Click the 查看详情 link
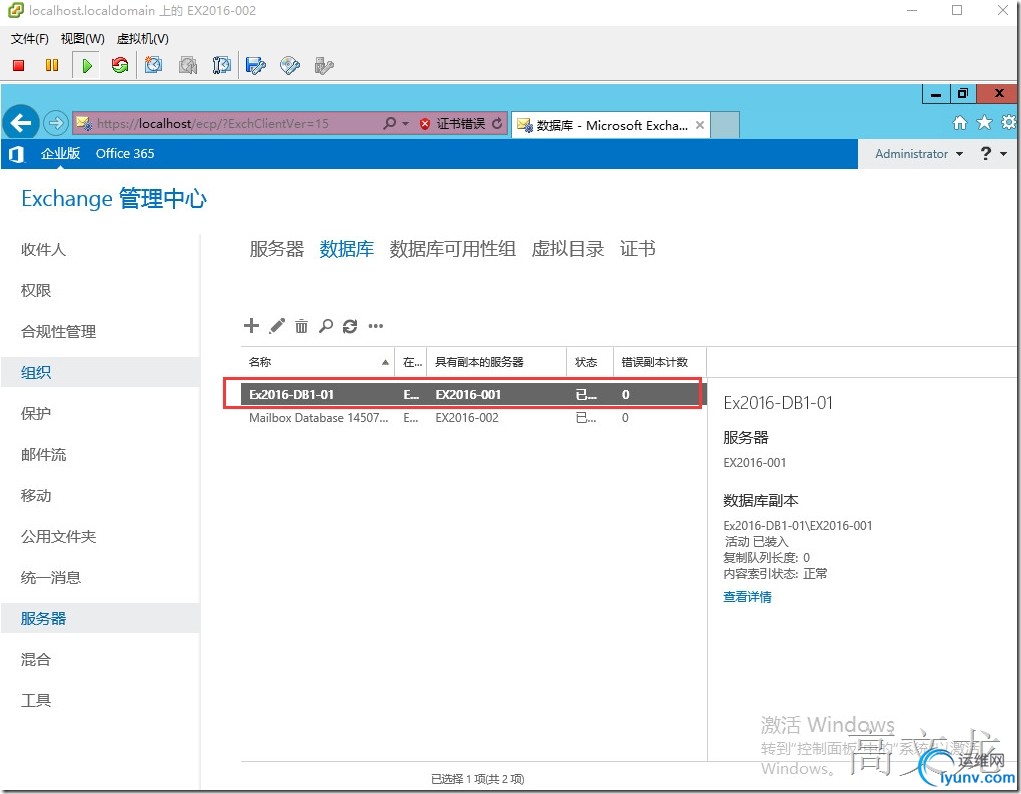The height and width of the screenshot is (794, 1021). pyautogui.click(x=747, y=597)
